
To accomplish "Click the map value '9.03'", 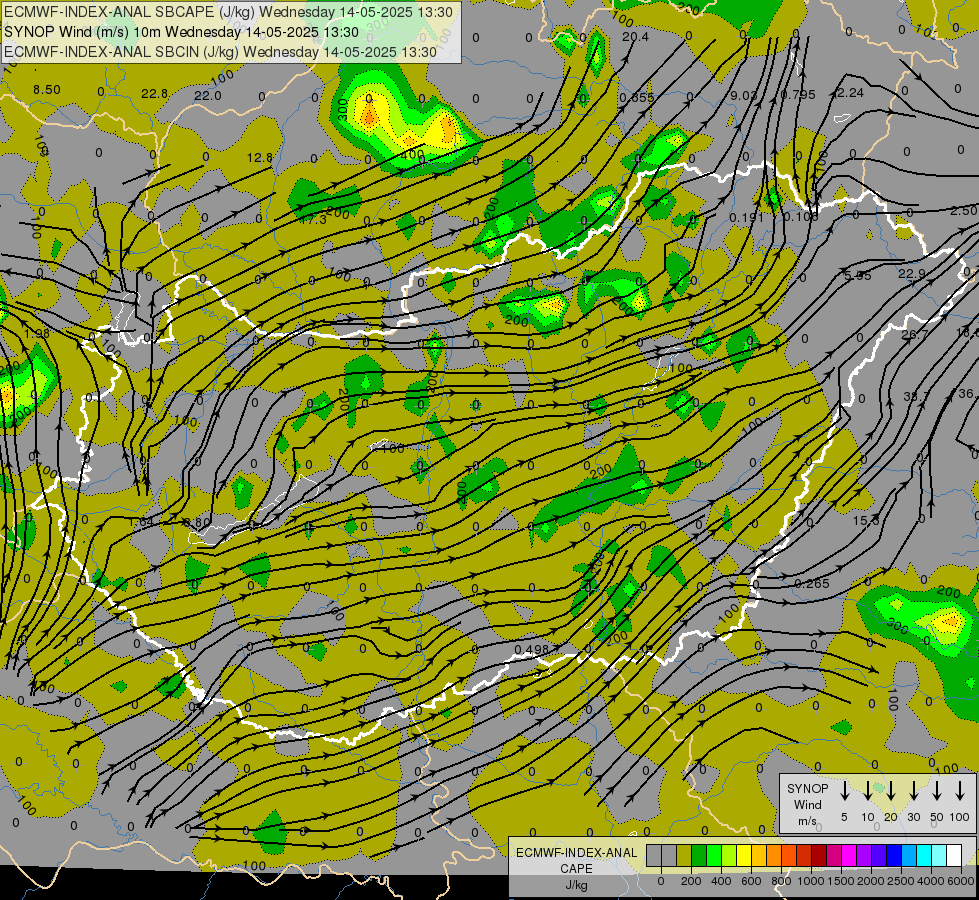I will point(743,96).
